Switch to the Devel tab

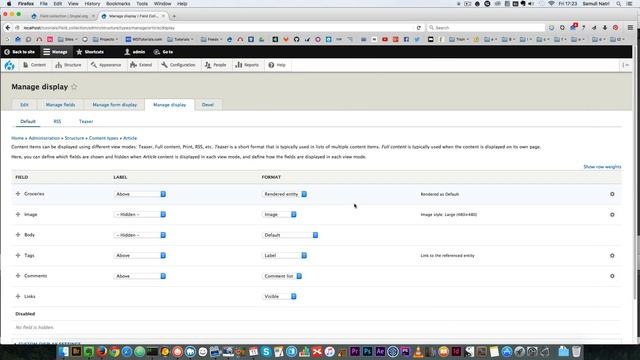click(x=208, y=105)
